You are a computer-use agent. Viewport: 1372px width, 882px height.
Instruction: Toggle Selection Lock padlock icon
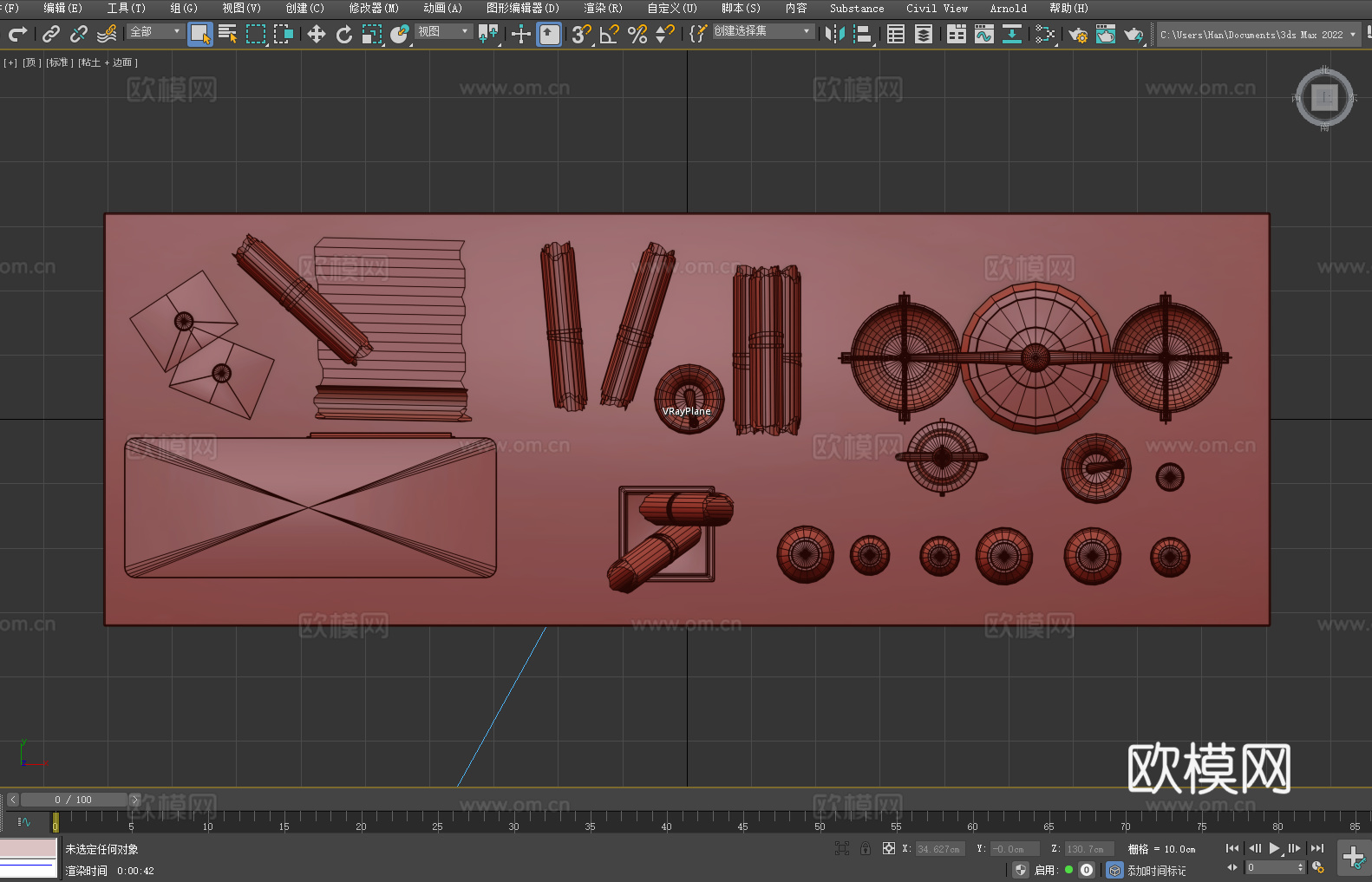click(x=866, y=848)
